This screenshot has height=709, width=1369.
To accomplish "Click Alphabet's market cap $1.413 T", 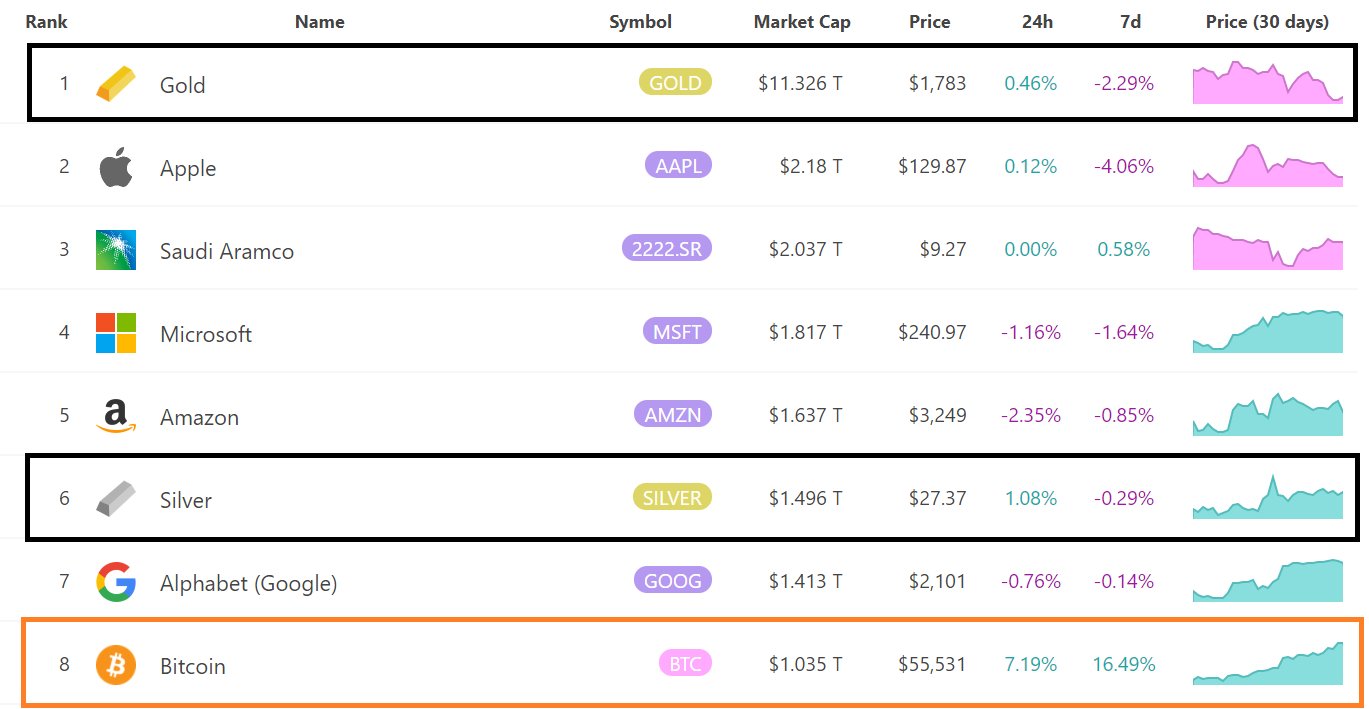I will pos(805,581).
